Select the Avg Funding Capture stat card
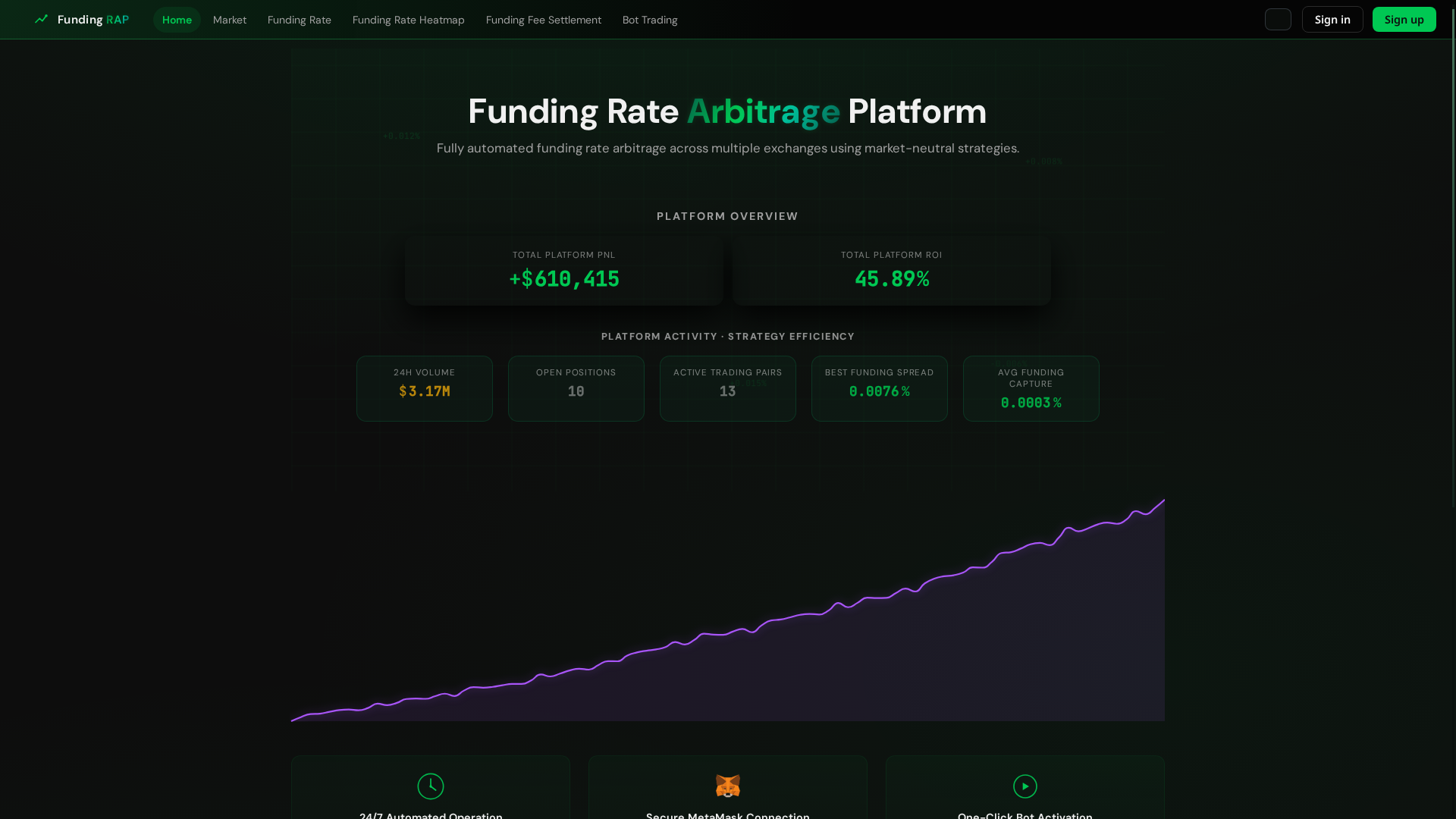Viewport: 1456px width, 819px height. tap(1031, 388)
